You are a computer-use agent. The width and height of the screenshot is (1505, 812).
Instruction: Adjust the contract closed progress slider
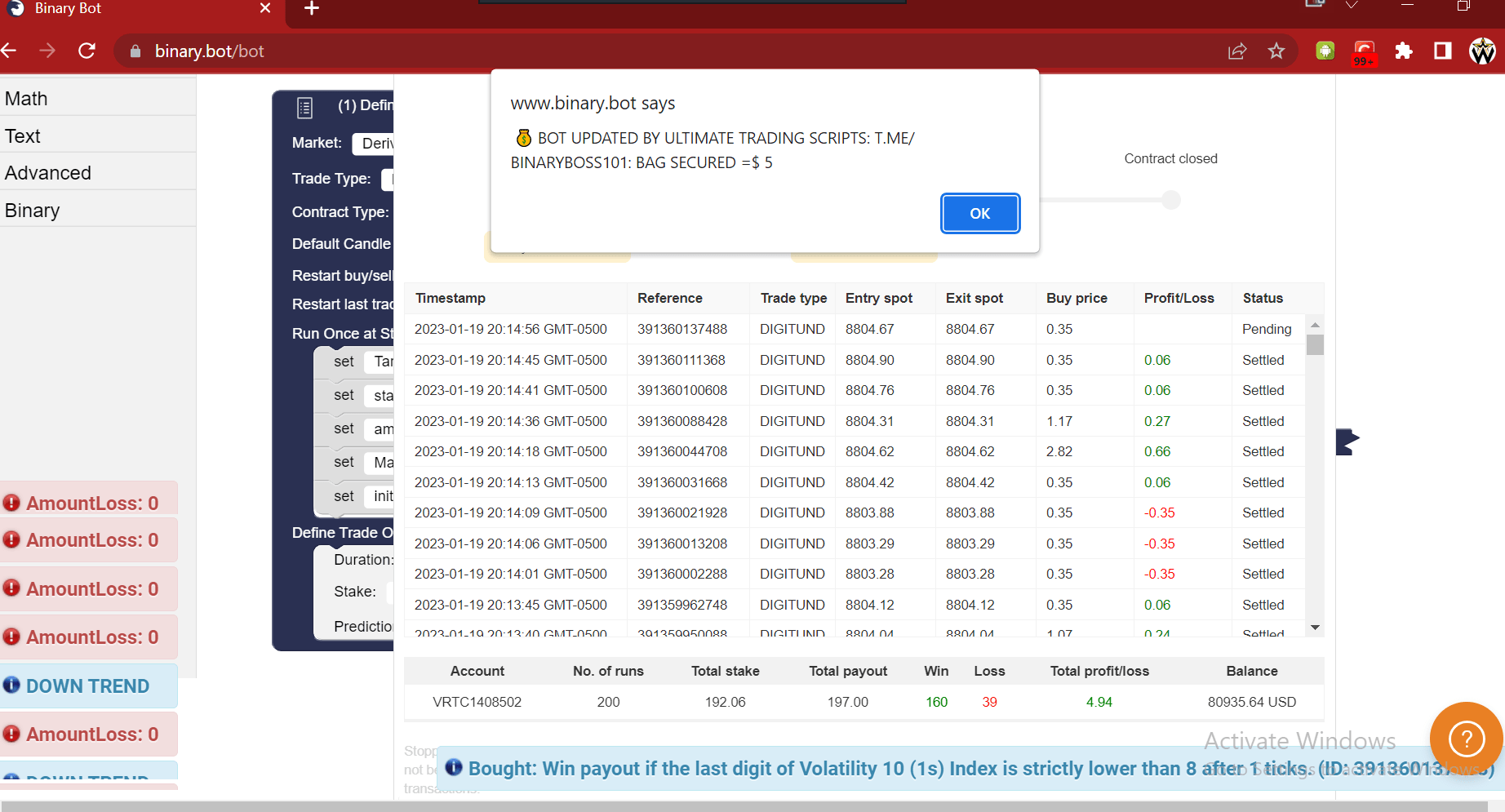1170,199
